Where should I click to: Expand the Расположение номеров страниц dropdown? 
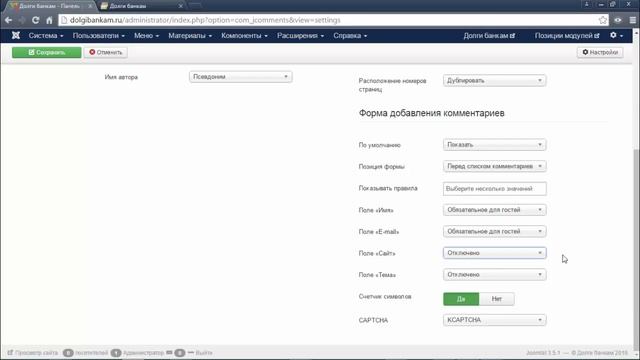[494, 80]
